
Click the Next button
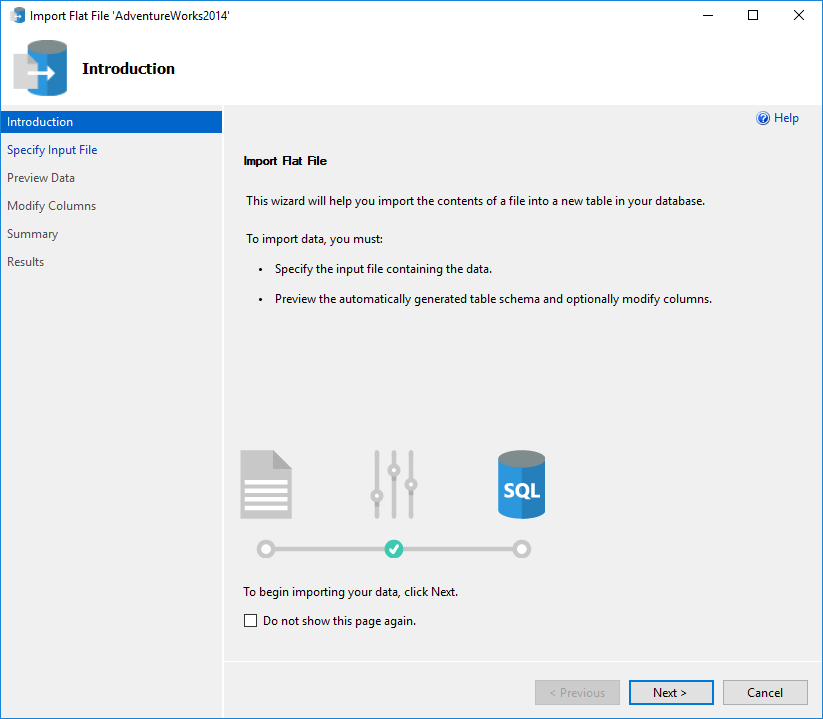pos(671,692)
